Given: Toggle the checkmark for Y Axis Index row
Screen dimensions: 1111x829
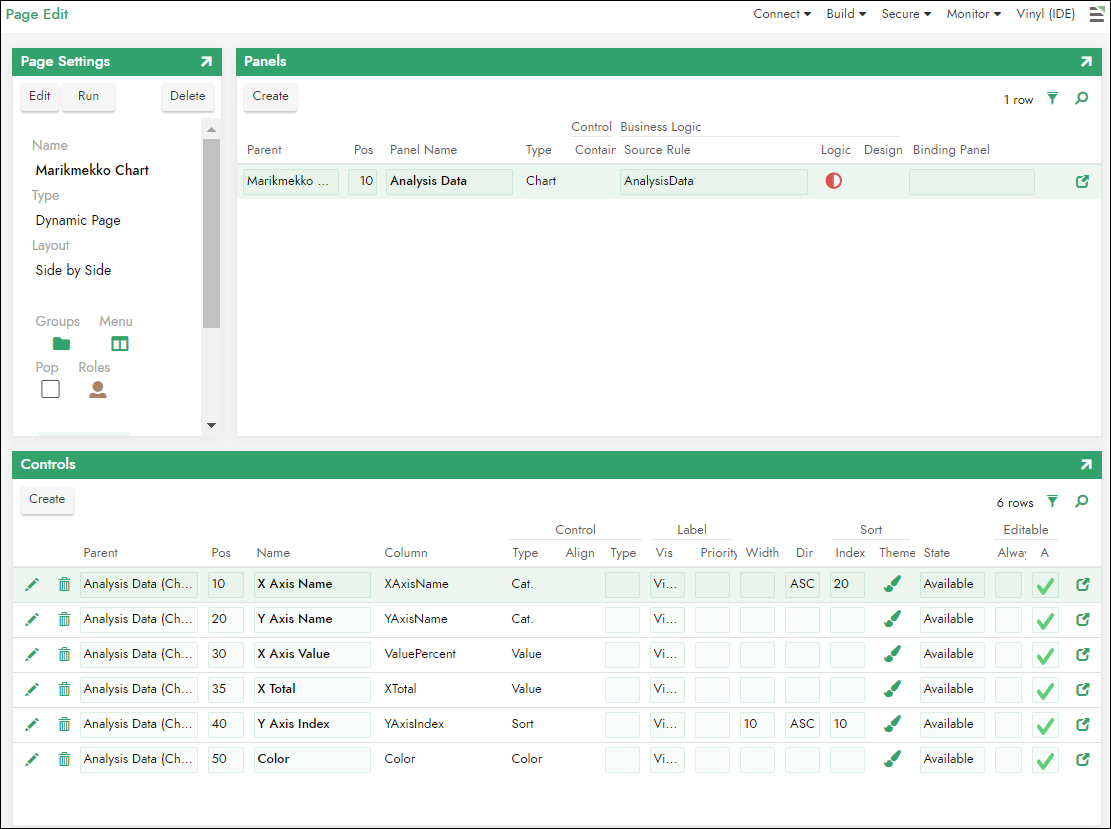Looking at the screenshot, I should [1045, 725].
